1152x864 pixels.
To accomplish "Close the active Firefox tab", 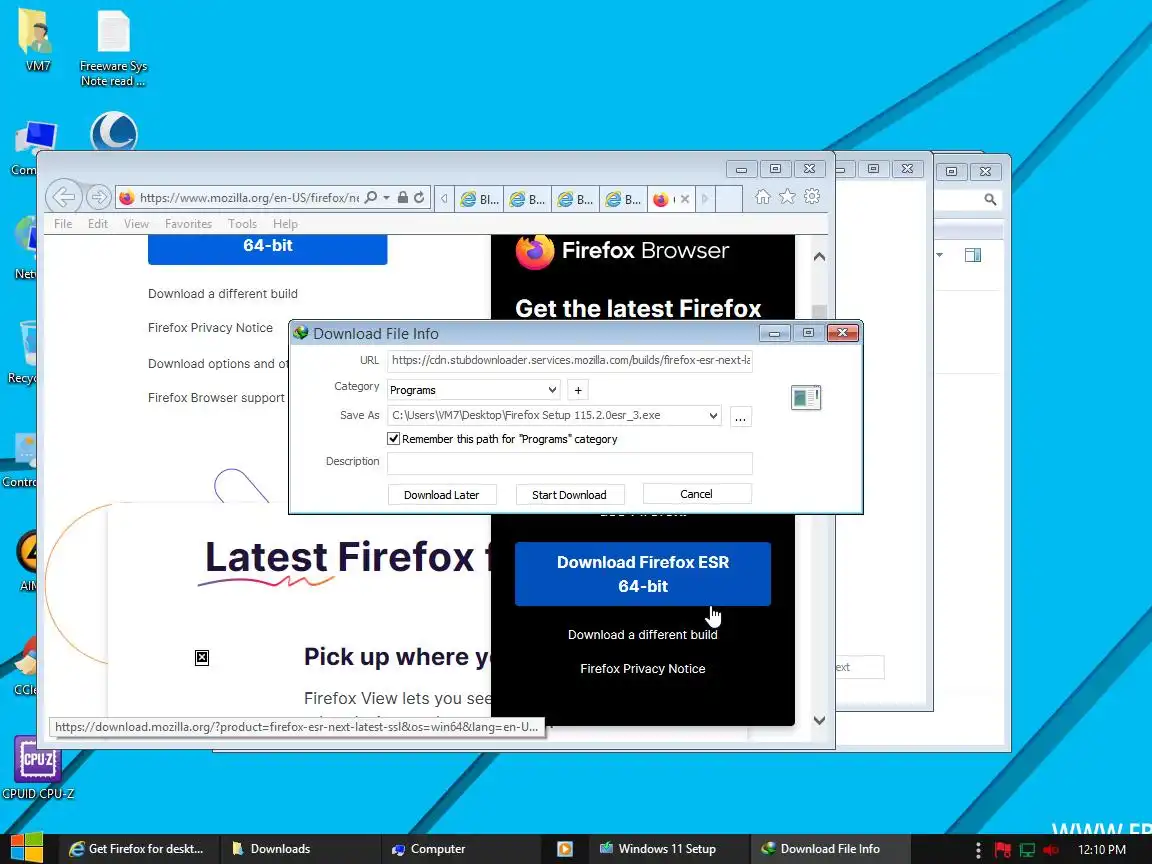I will 685,198.
